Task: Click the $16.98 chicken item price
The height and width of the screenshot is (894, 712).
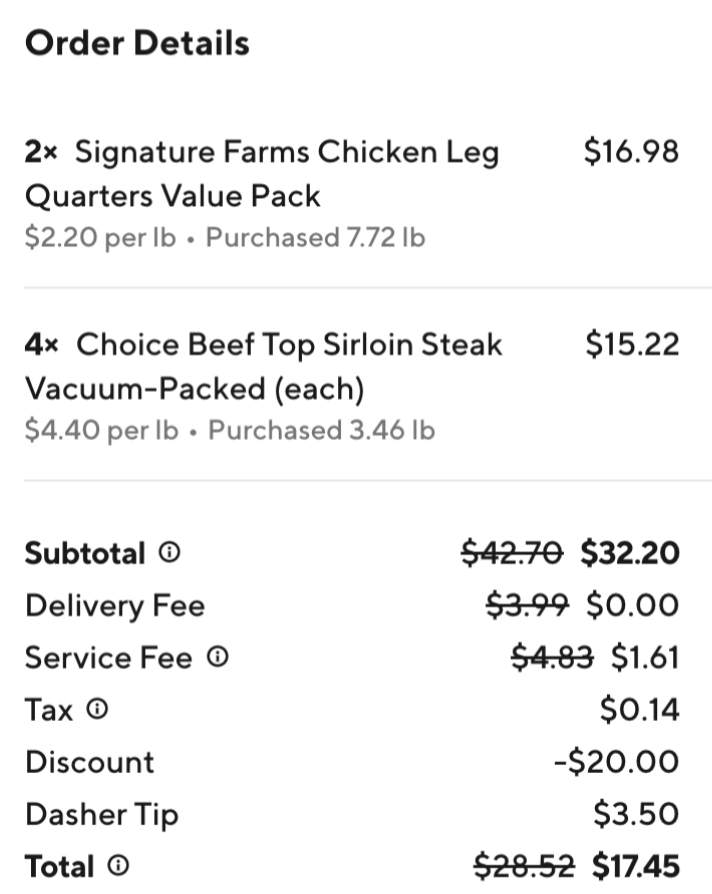Action: pos(631,152)
